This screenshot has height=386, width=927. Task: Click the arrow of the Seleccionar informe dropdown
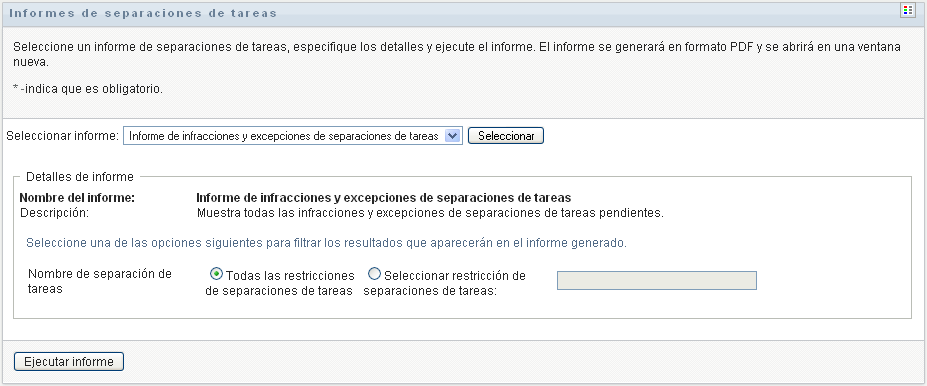coord(452,136)
